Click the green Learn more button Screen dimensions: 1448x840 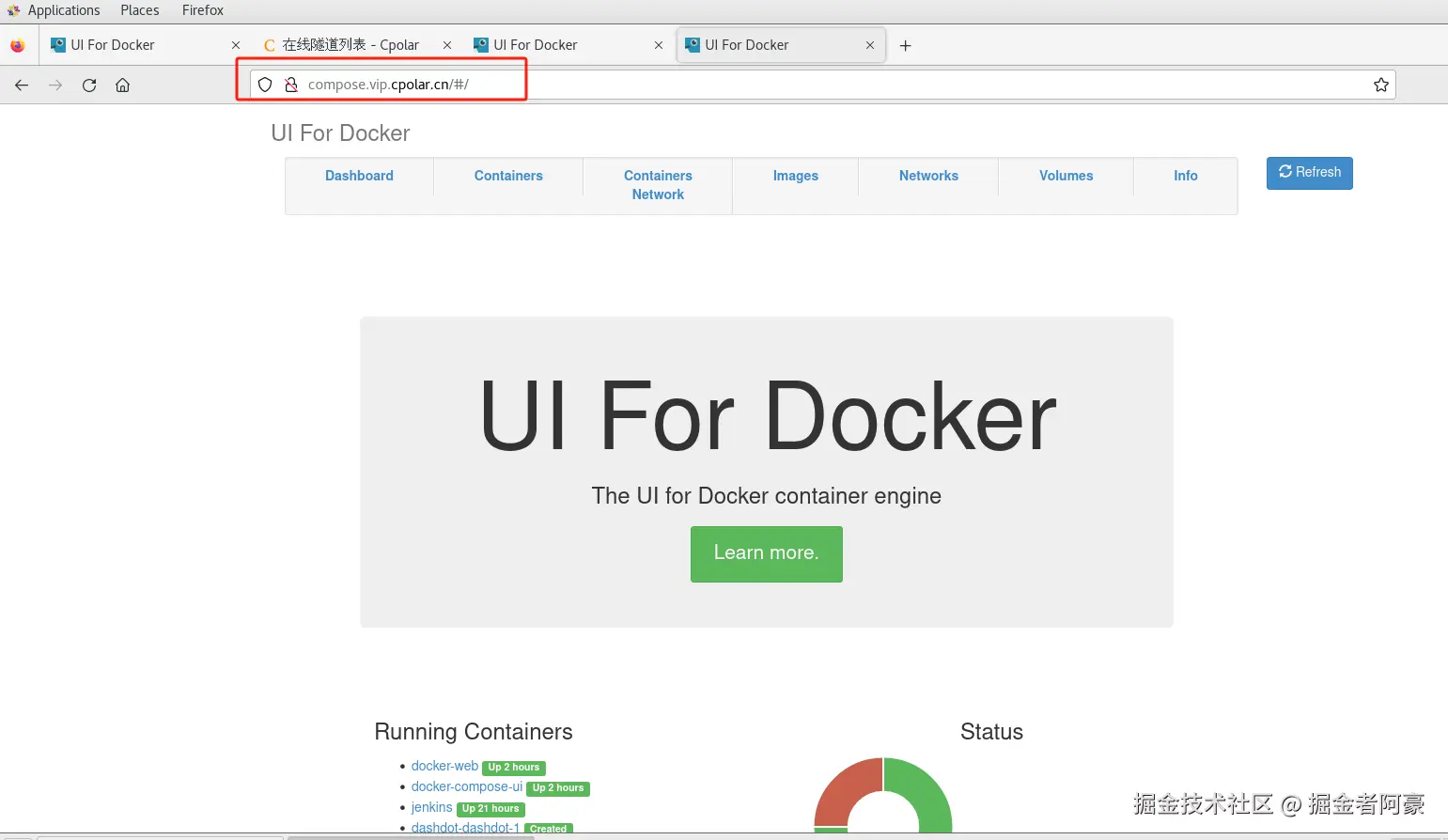coord(767,553)
